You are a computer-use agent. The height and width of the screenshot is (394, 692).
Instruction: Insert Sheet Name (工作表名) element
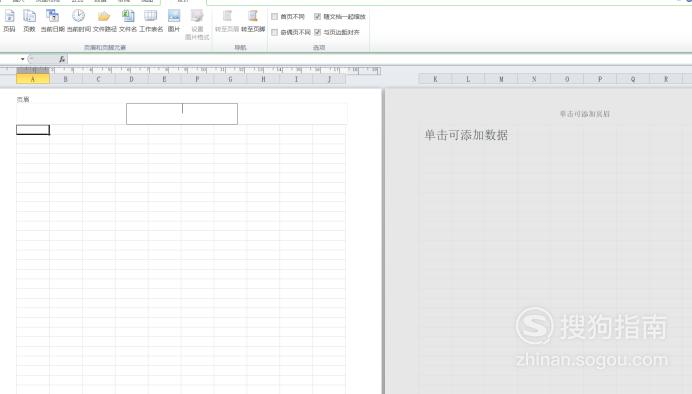(x=151, y=21)
